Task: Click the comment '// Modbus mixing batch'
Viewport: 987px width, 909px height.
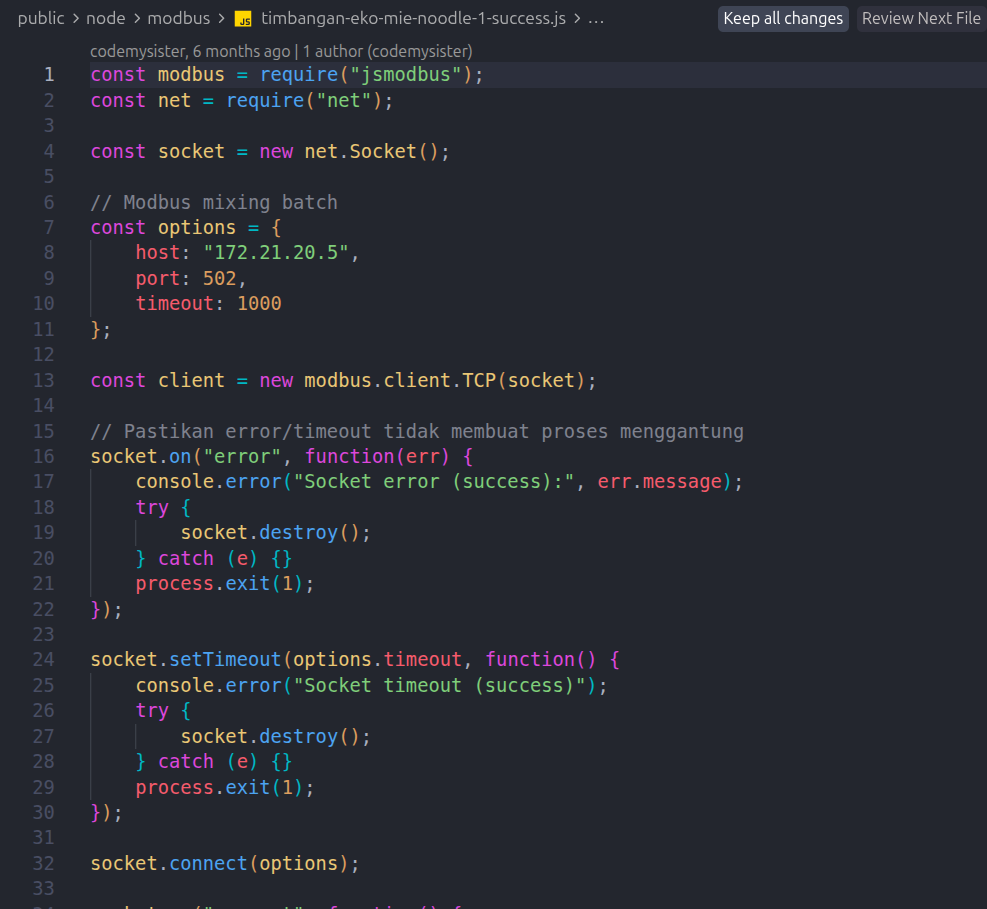Action: pyautogui.click(x=214, y=203)
